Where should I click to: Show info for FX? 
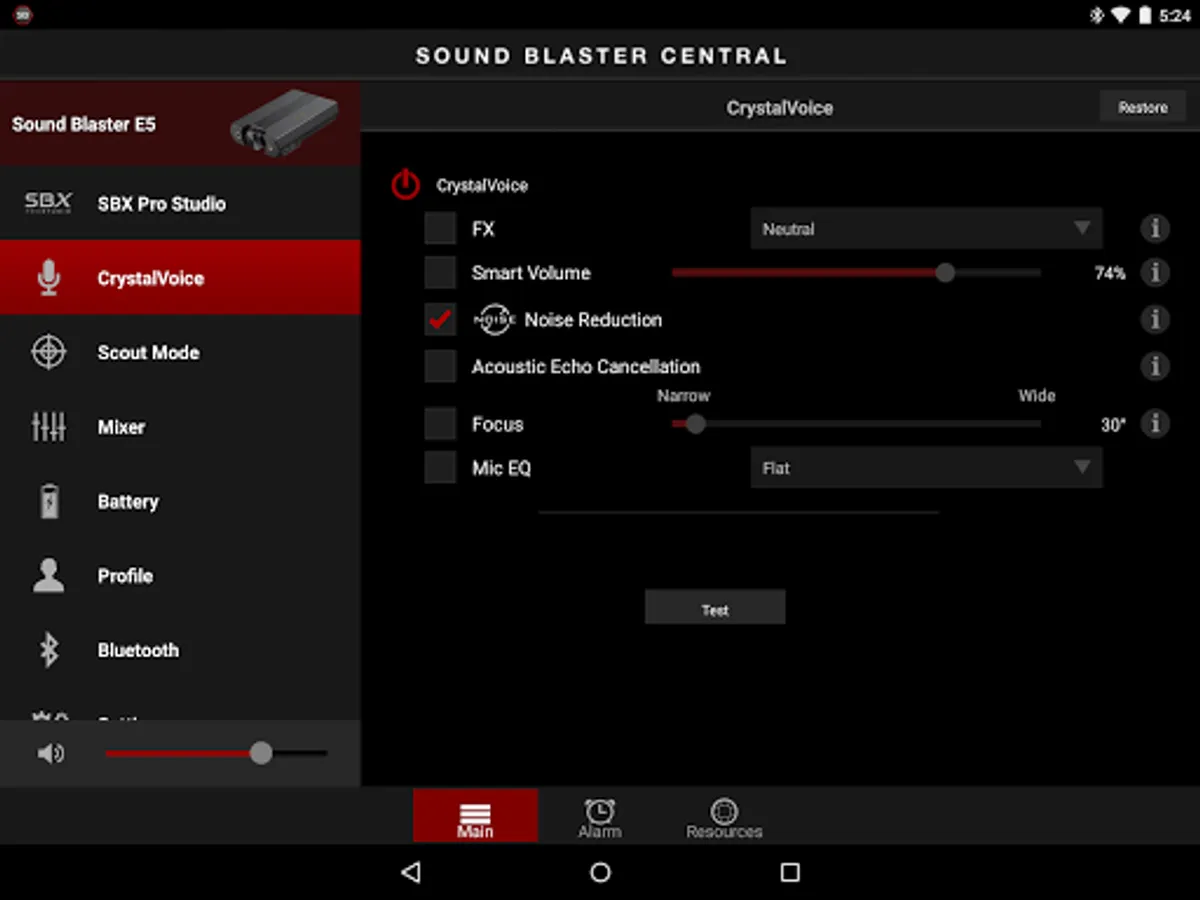1155,229
